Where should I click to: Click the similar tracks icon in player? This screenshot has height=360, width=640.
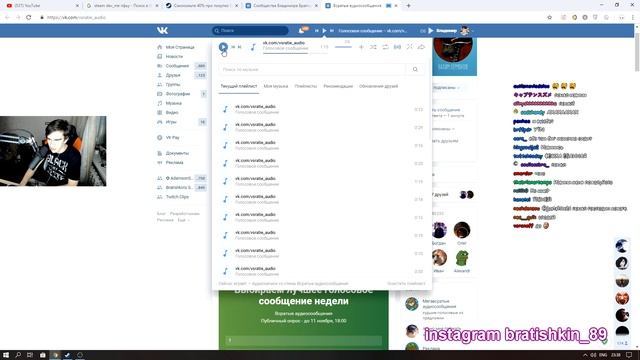click(x=409, y=47)
